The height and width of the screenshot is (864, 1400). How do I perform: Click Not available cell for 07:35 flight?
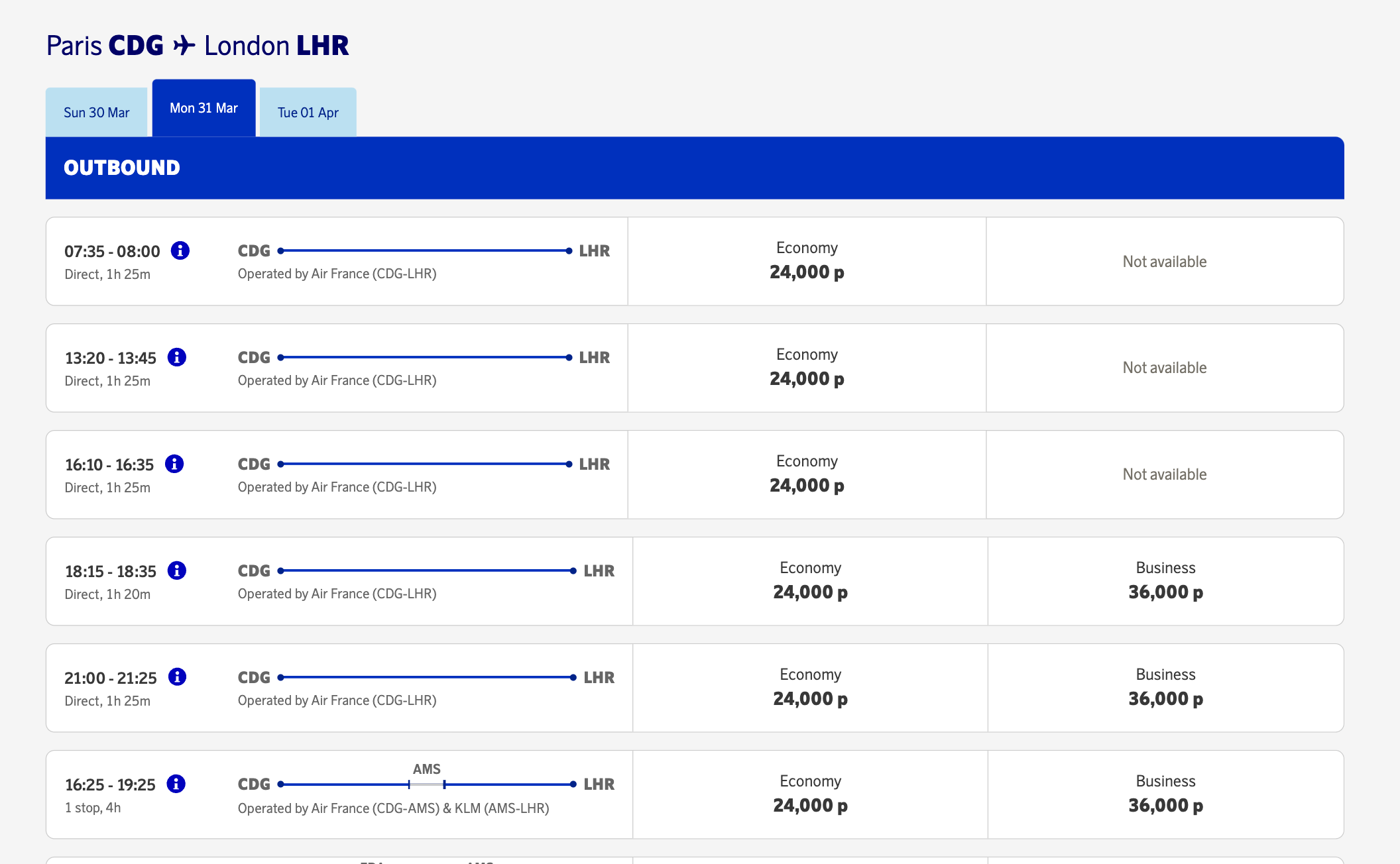[1165, 262]
